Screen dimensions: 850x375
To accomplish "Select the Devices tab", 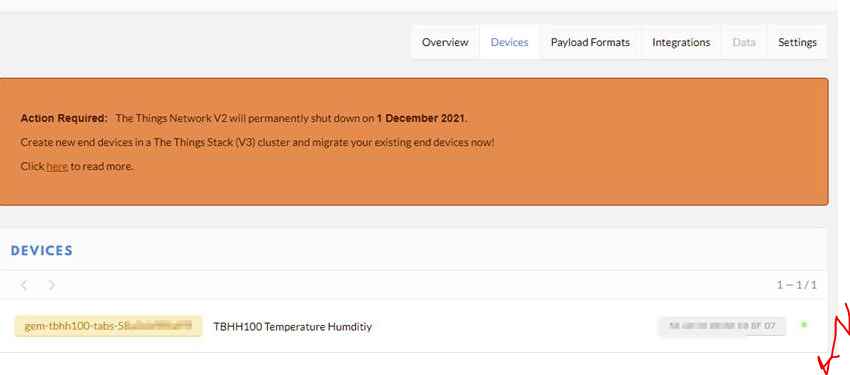I will [x=510, y=42].
